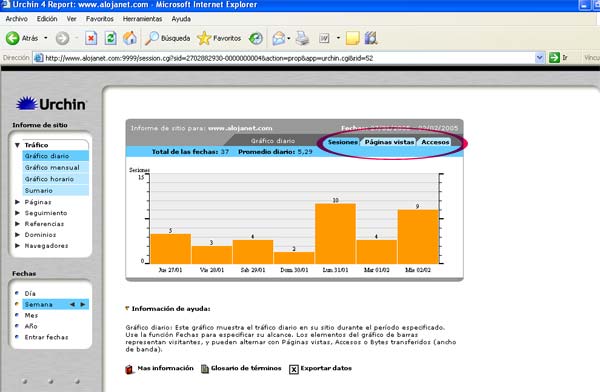600x392 pixels.
Task: Open the Glosario de términos link
Action: (x=246, y=368)
